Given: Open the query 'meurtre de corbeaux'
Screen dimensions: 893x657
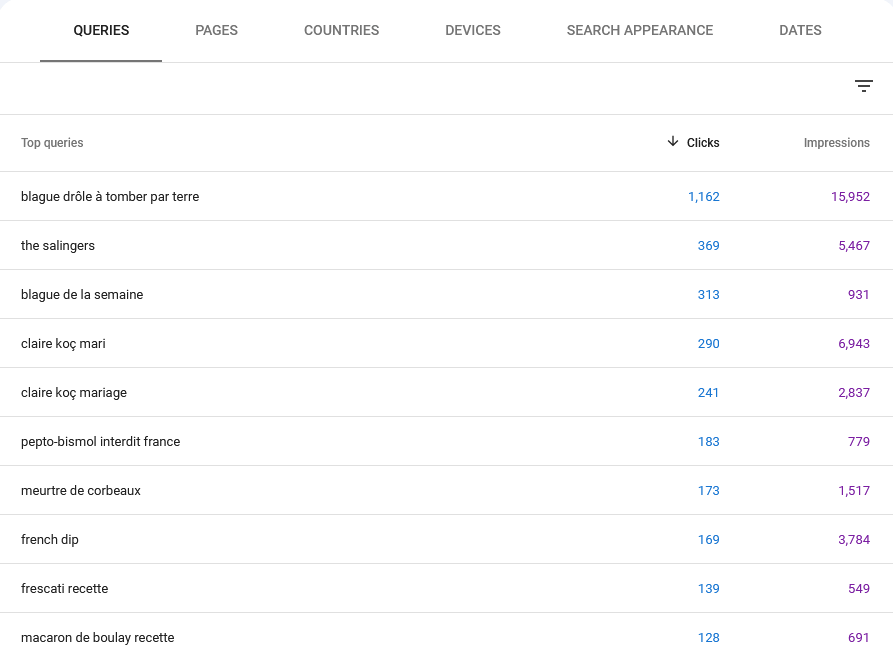Looking at the screenshot, I should tap(80, 490).
